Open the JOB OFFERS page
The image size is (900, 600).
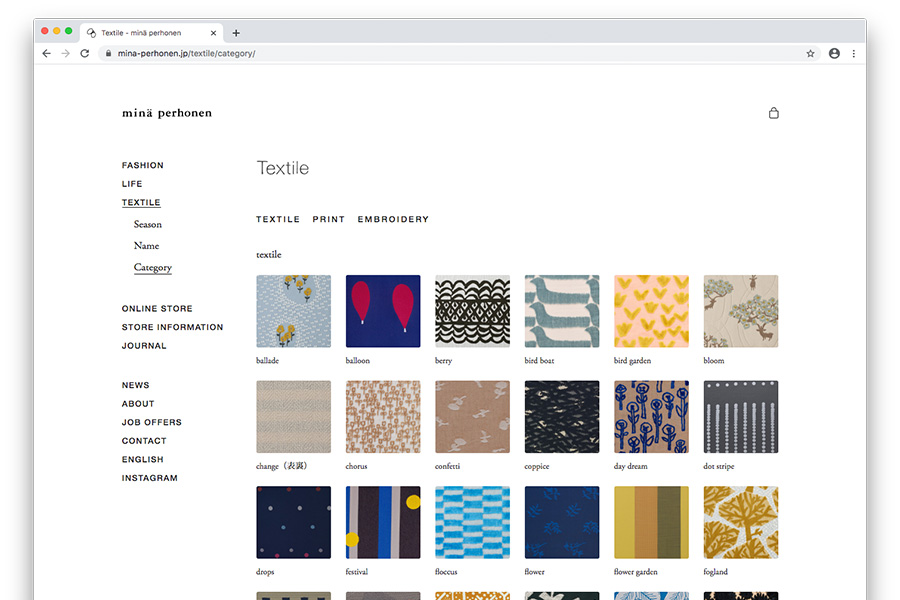coord(152,422)
